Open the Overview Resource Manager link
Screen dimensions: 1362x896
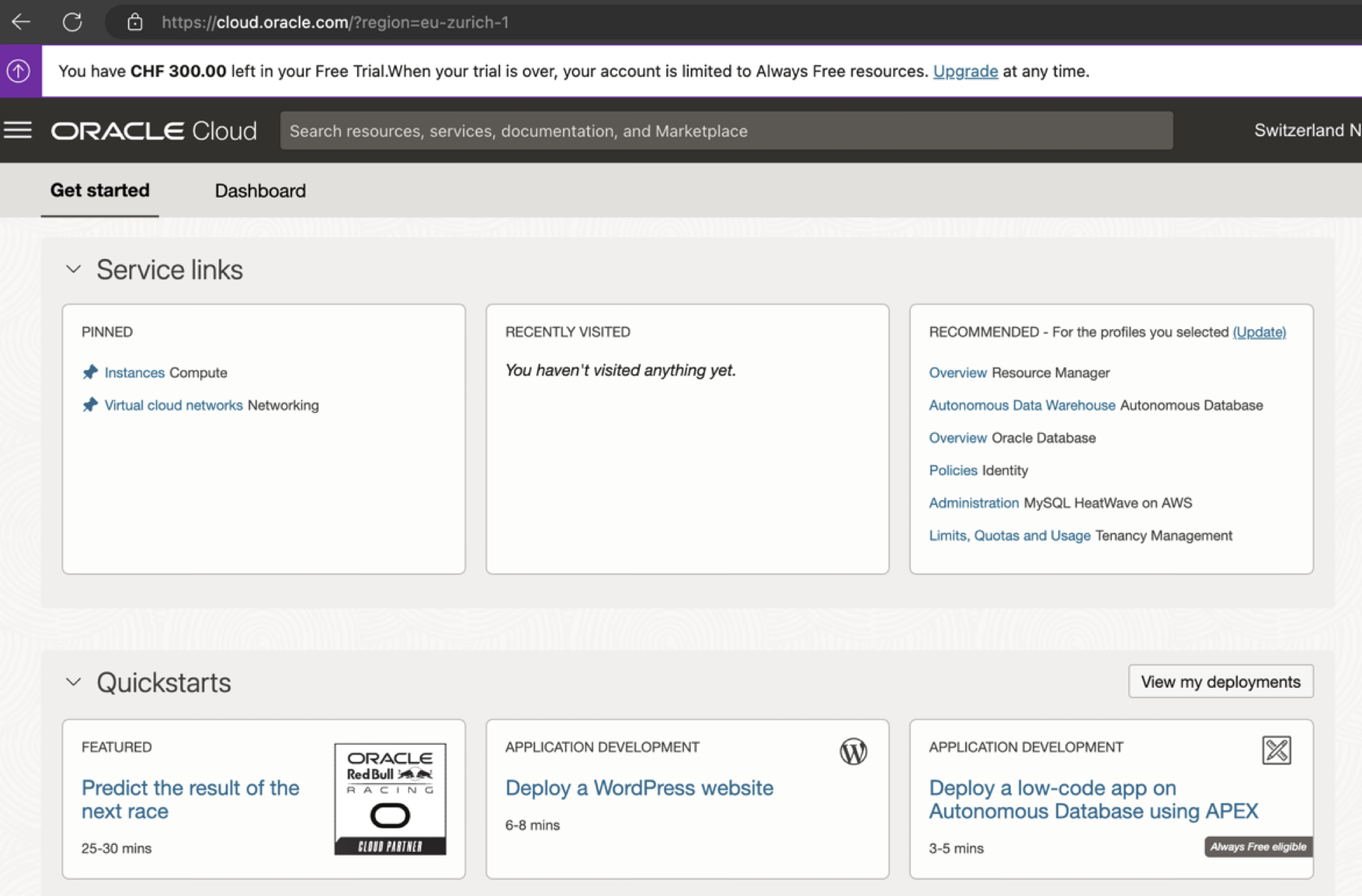click(x=958, y=372)
